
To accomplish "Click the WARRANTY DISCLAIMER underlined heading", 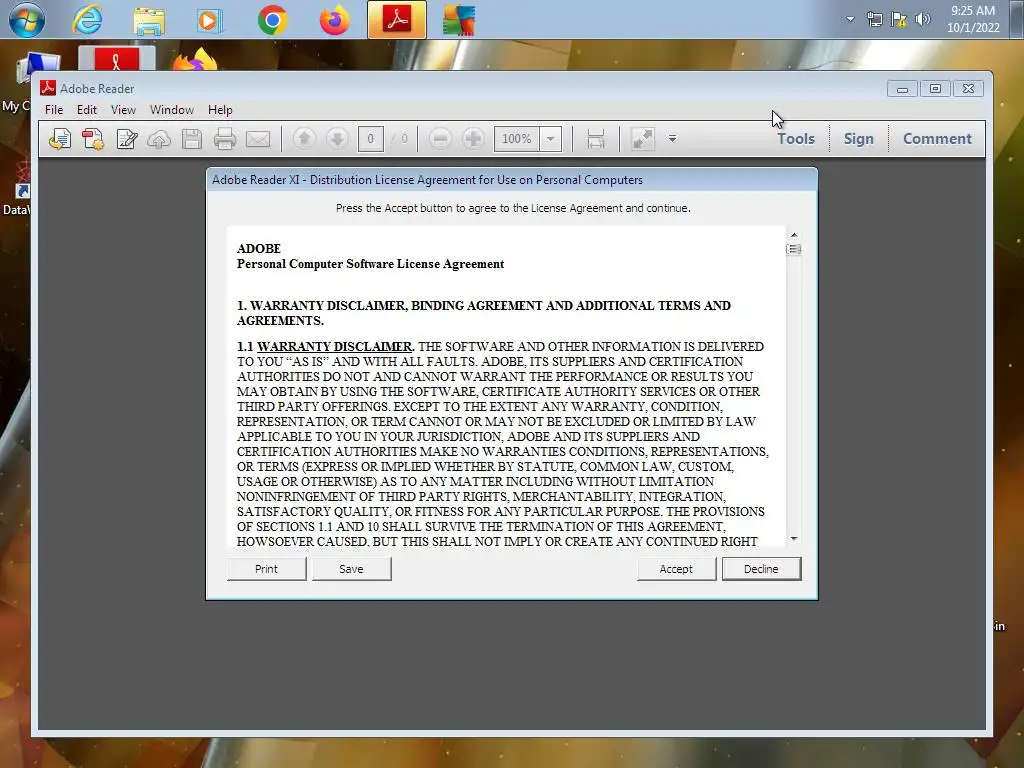I will 335,346.
